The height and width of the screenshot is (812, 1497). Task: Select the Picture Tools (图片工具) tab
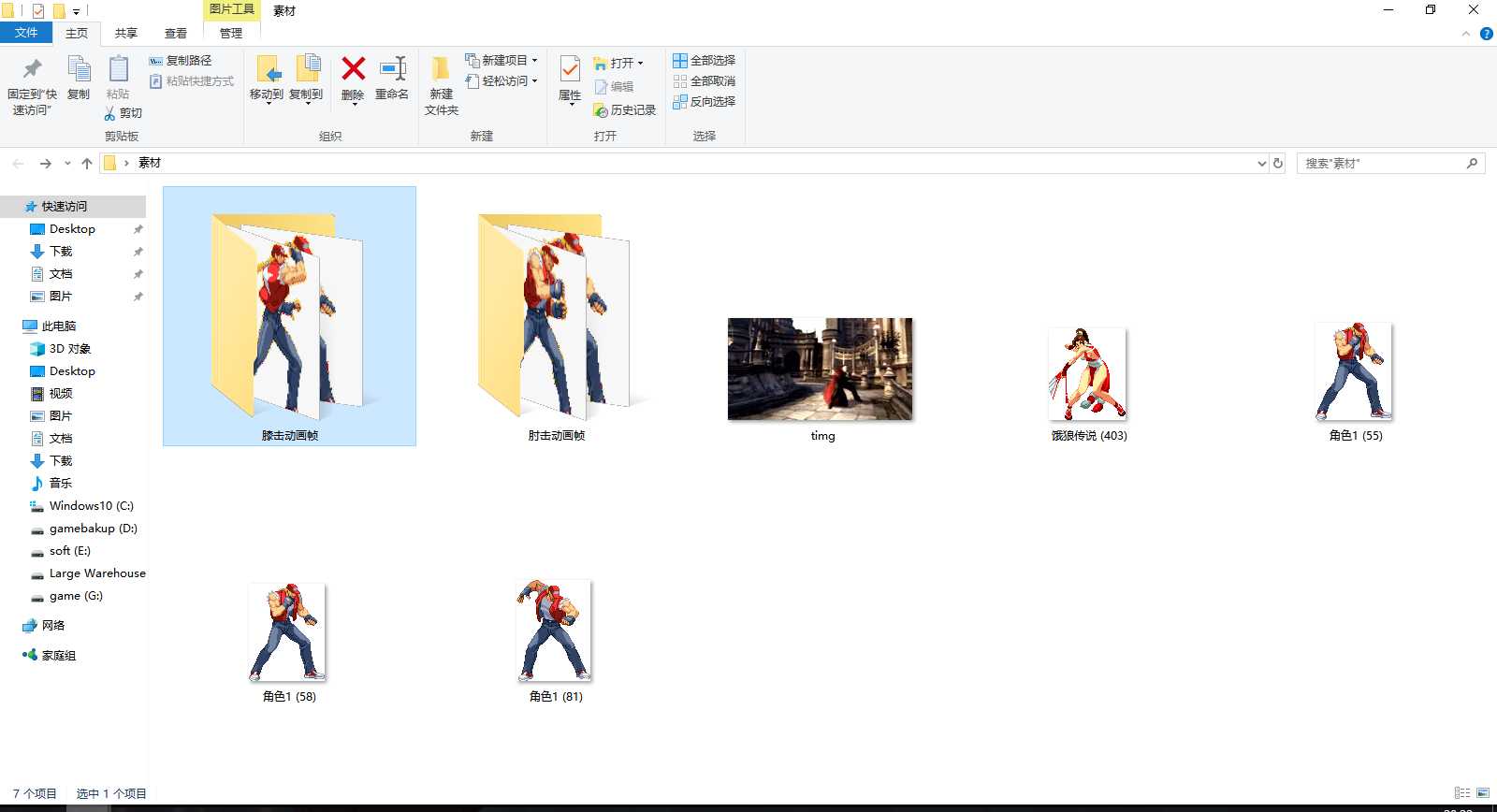(x=232, y=9)
